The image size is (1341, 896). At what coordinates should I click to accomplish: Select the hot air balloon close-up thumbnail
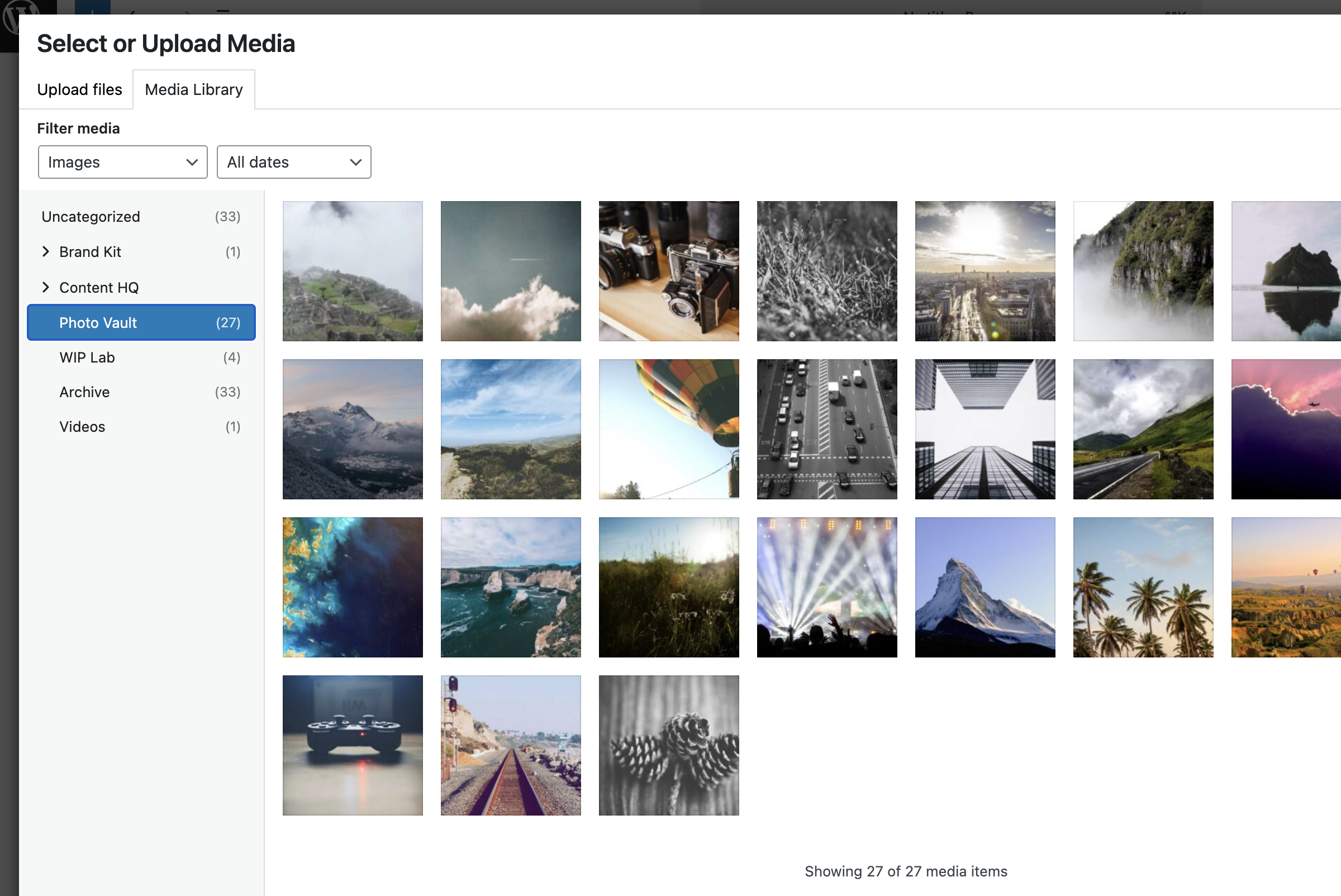tap(669, 429)
